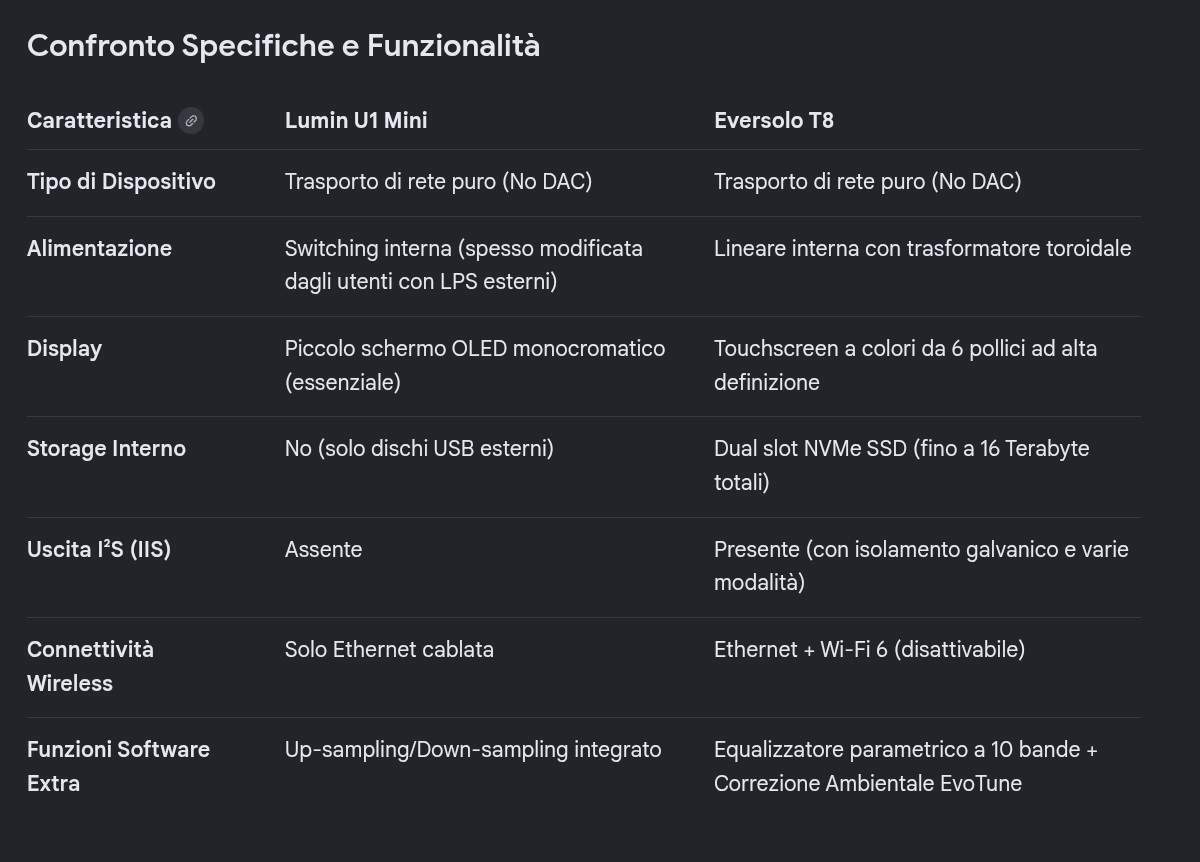Click the Confronto Specifiche e Funzionalità heading
The image size is (1200, 862).
click(283, 46)
